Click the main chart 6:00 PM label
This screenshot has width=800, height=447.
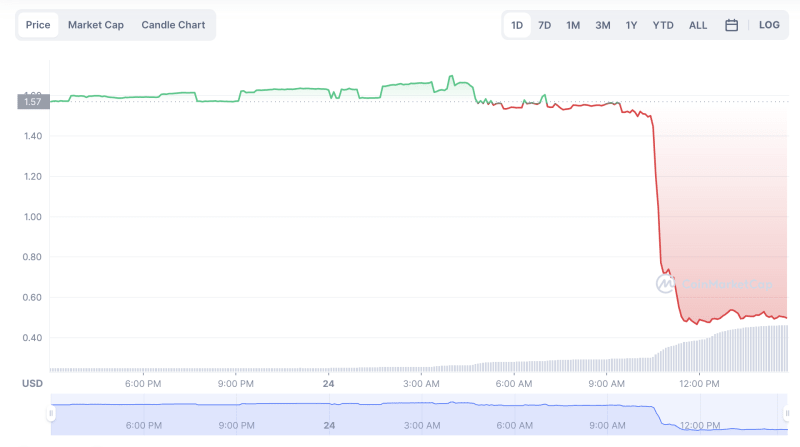click(143, 384)
